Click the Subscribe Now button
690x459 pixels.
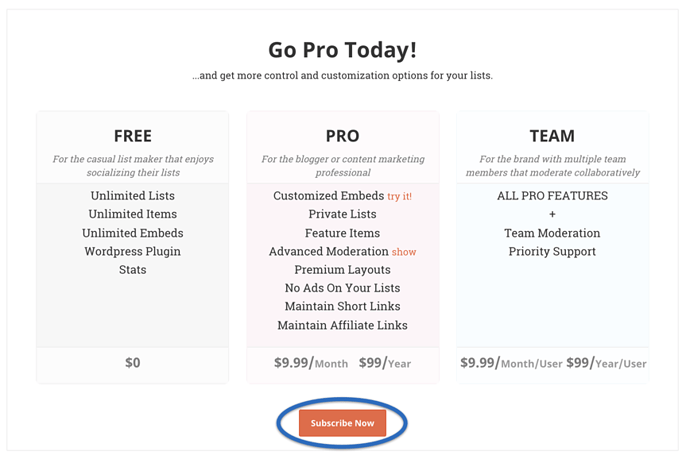(342, 423)
